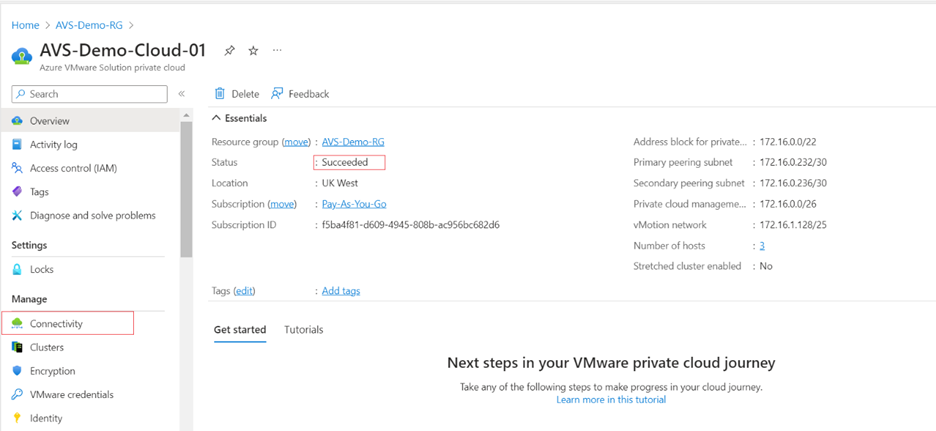Open the AVS-Demo-RG resource group link
This screenshot has height=431, width=936.
[x=353, y=142]
